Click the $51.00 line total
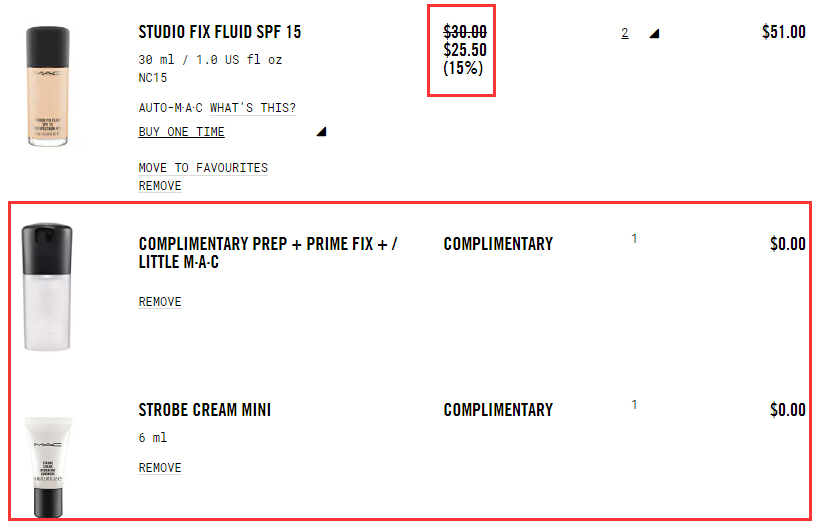This screenshot has width=818, height=531. tap(783, 32)
